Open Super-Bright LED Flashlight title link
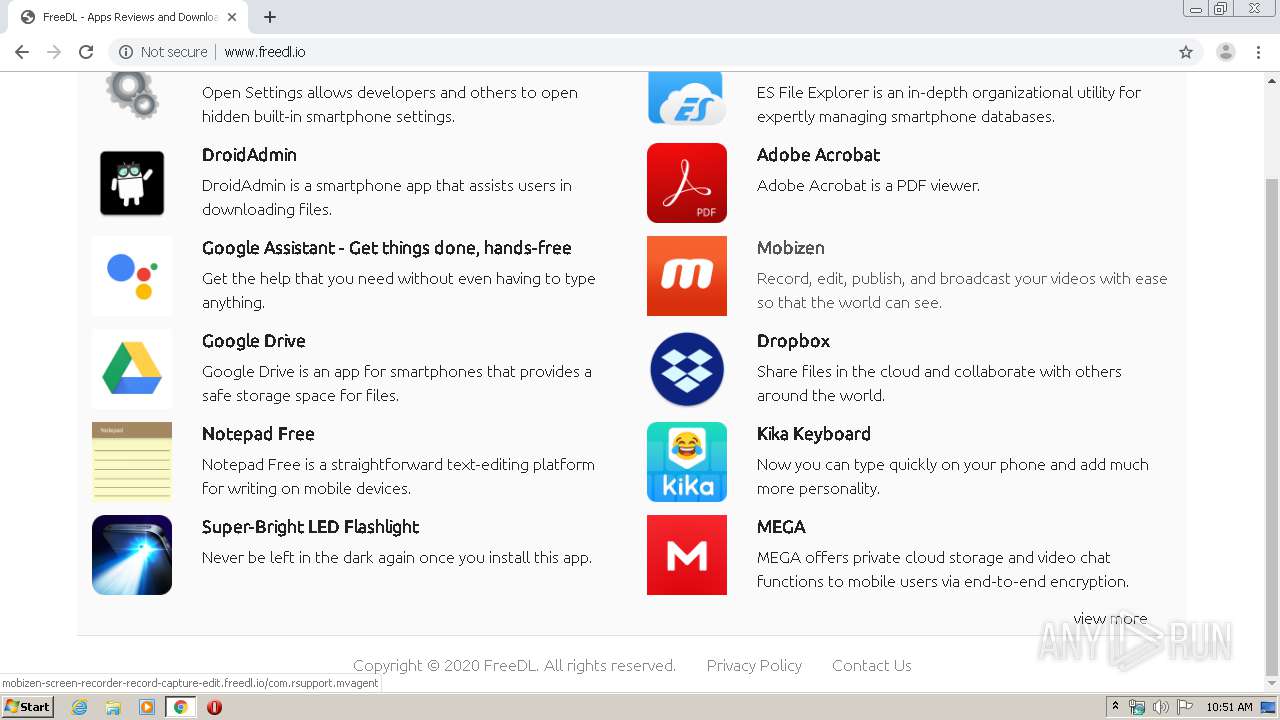This screenshot has width=1280, height=720. (311, 527)
